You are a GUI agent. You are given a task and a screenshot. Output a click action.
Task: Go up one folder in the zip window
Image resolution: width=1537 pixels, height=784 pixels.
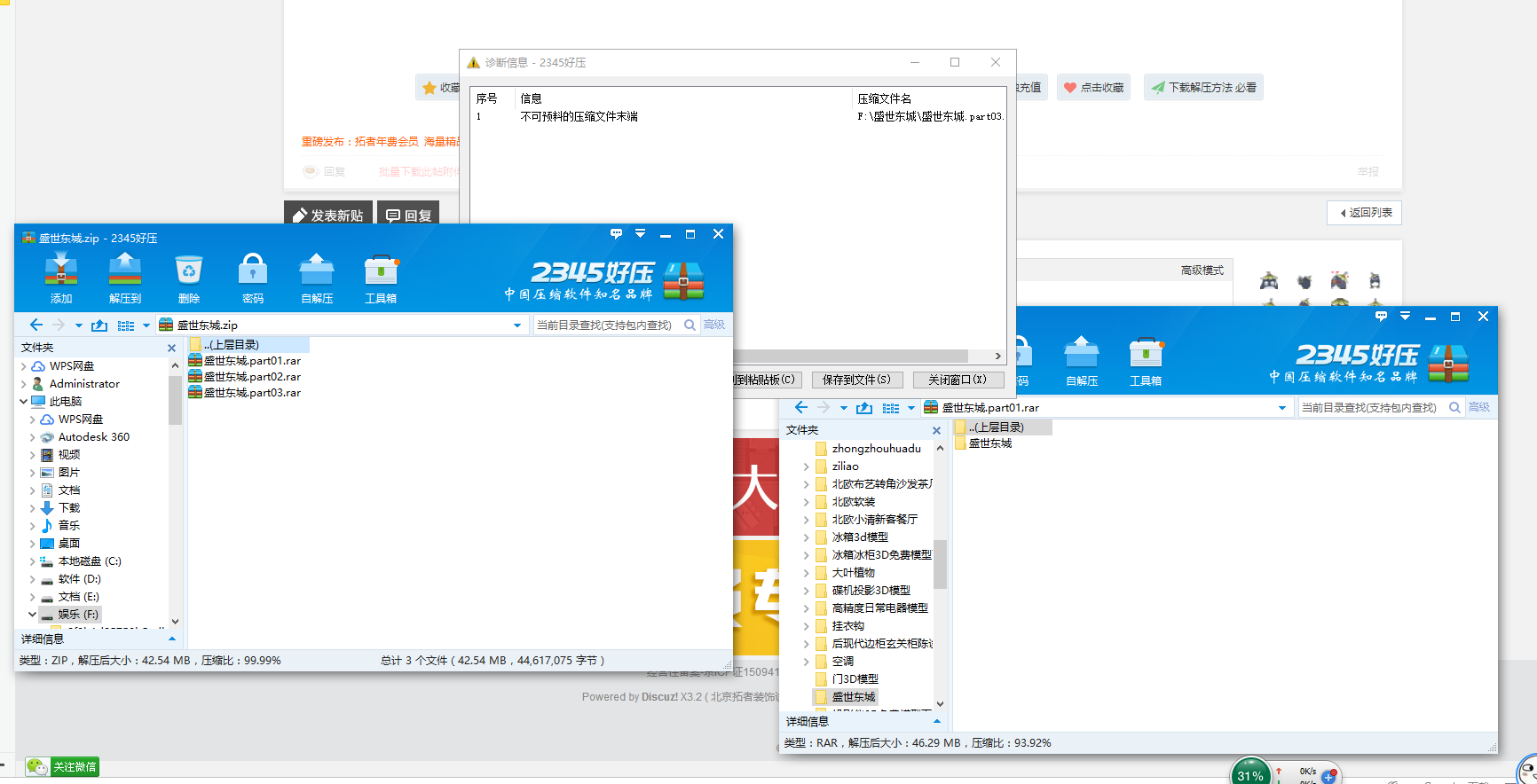(99, 325)
